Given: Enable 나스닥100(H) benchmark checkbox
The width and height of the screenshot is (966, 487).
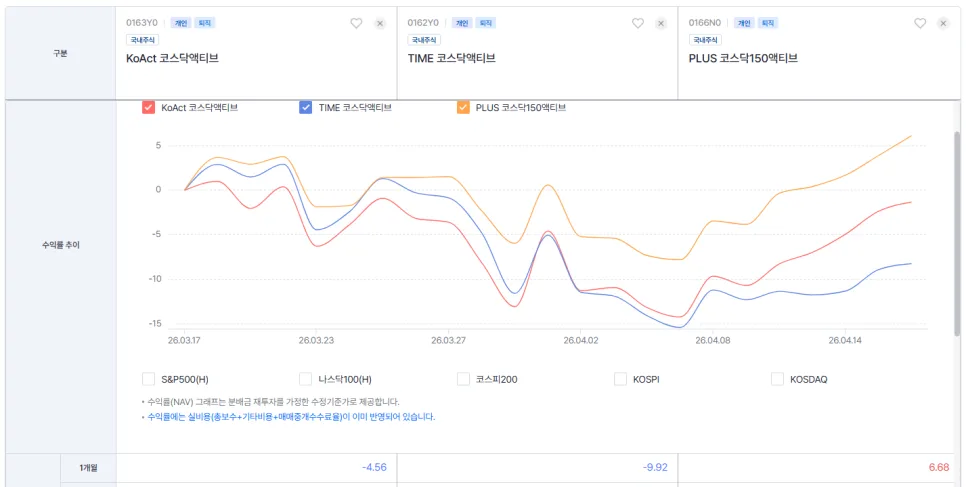Looking at the screenshot, I should click(306, 379).
